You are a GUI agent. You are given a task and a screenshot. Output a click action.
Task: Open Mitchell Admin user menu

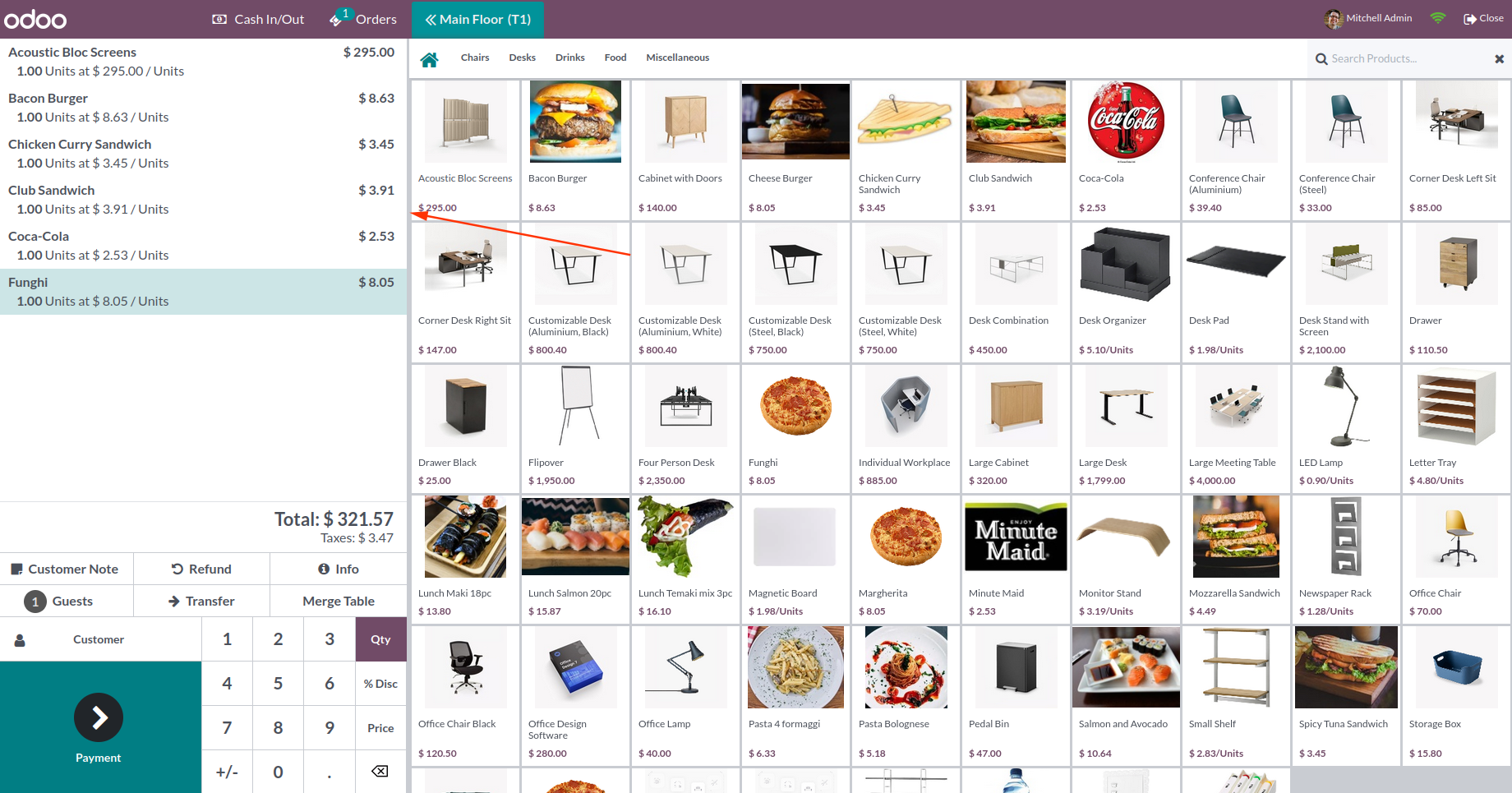[x=1368, y=18]
